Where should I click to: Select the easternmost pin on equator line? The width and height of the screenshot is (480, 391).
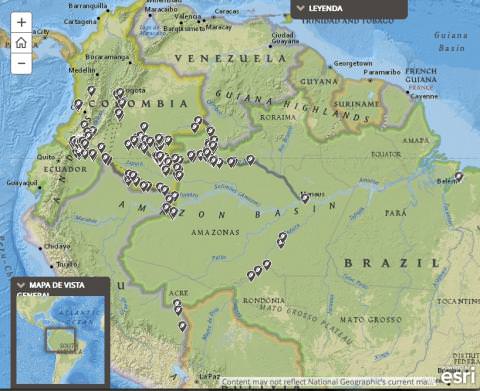250,160
